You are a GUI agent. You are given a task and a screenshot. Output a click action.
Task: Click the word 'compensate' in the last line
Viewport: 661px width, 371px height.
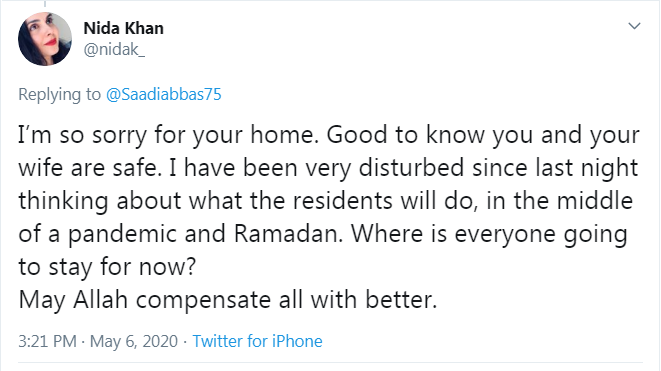point(203,301)
